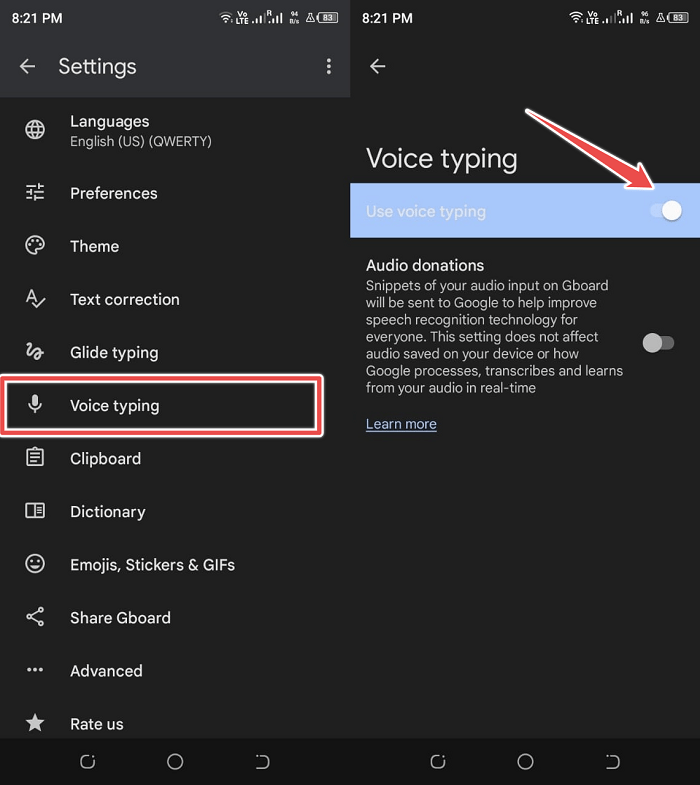700x785 pixels.
Task: Tap English (US) (QWERTY) subtitle
Action: tap(141, 142)
